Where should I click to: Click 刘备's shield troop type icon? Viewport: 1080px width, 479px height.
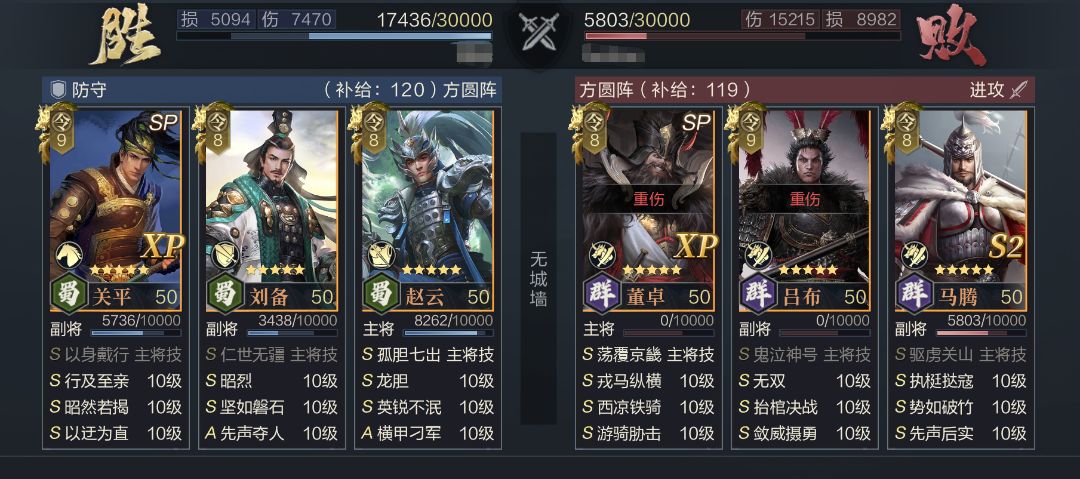pos(225,254)
